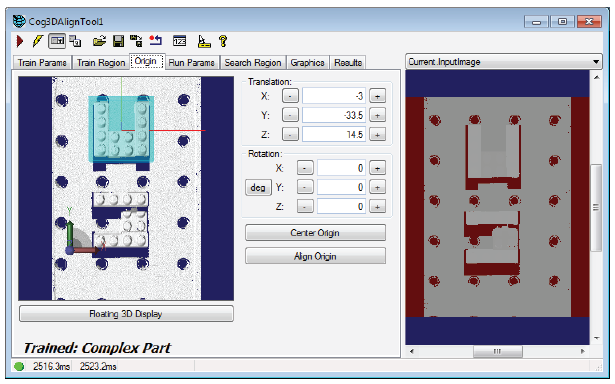Decrease Translation X with minus button
615x384 pixels.
click(x=290, y=96)
